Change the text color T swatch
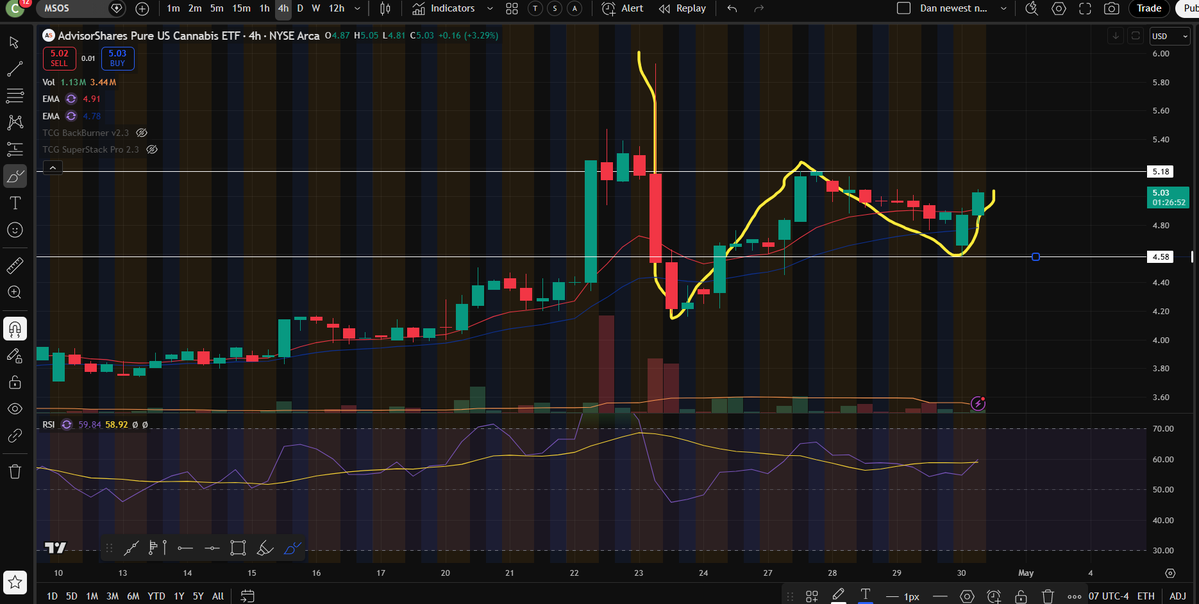The width and height of the screenshot is (1199, 604). click(865, 596)
